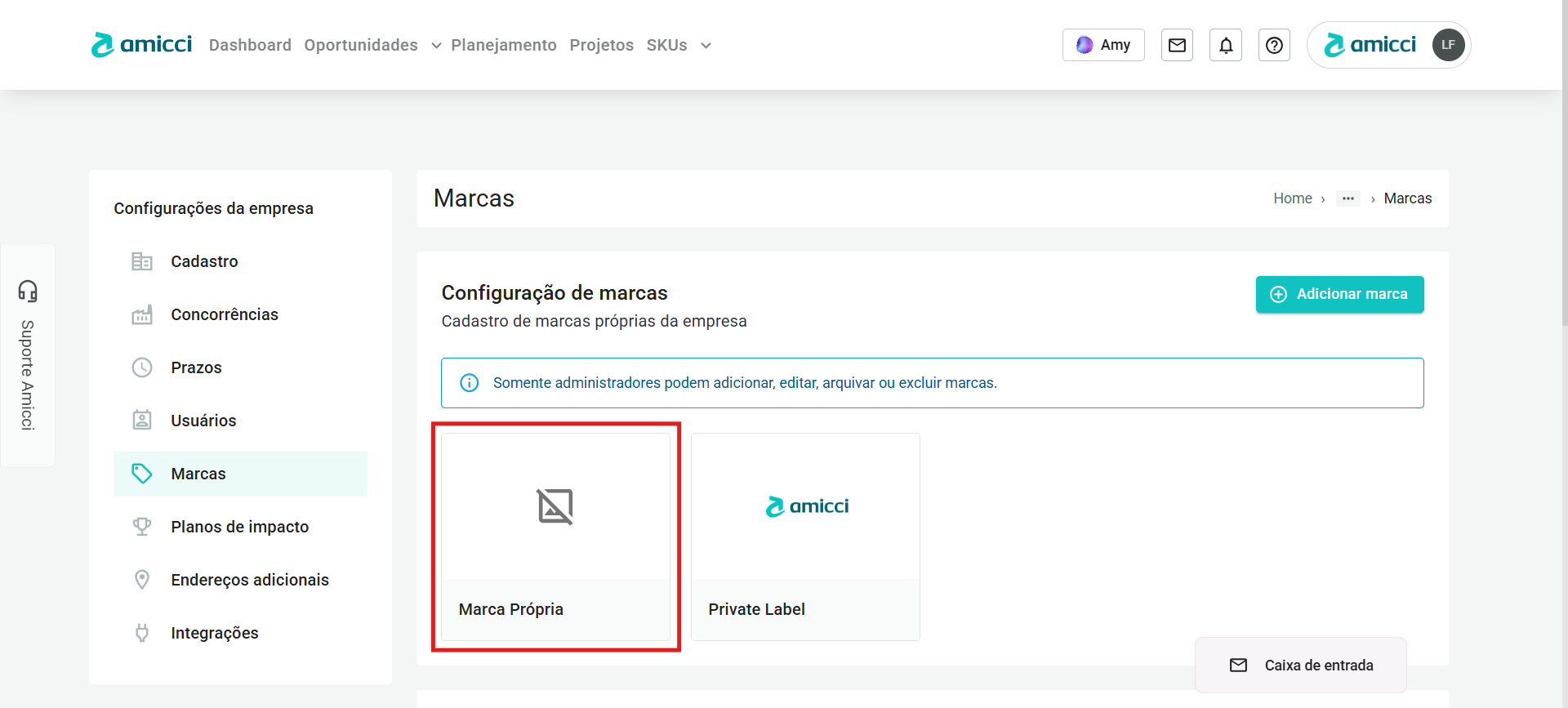1568x708 pixels.
Task: Open the mail envelope icon in header
Action: (1177, 45)
